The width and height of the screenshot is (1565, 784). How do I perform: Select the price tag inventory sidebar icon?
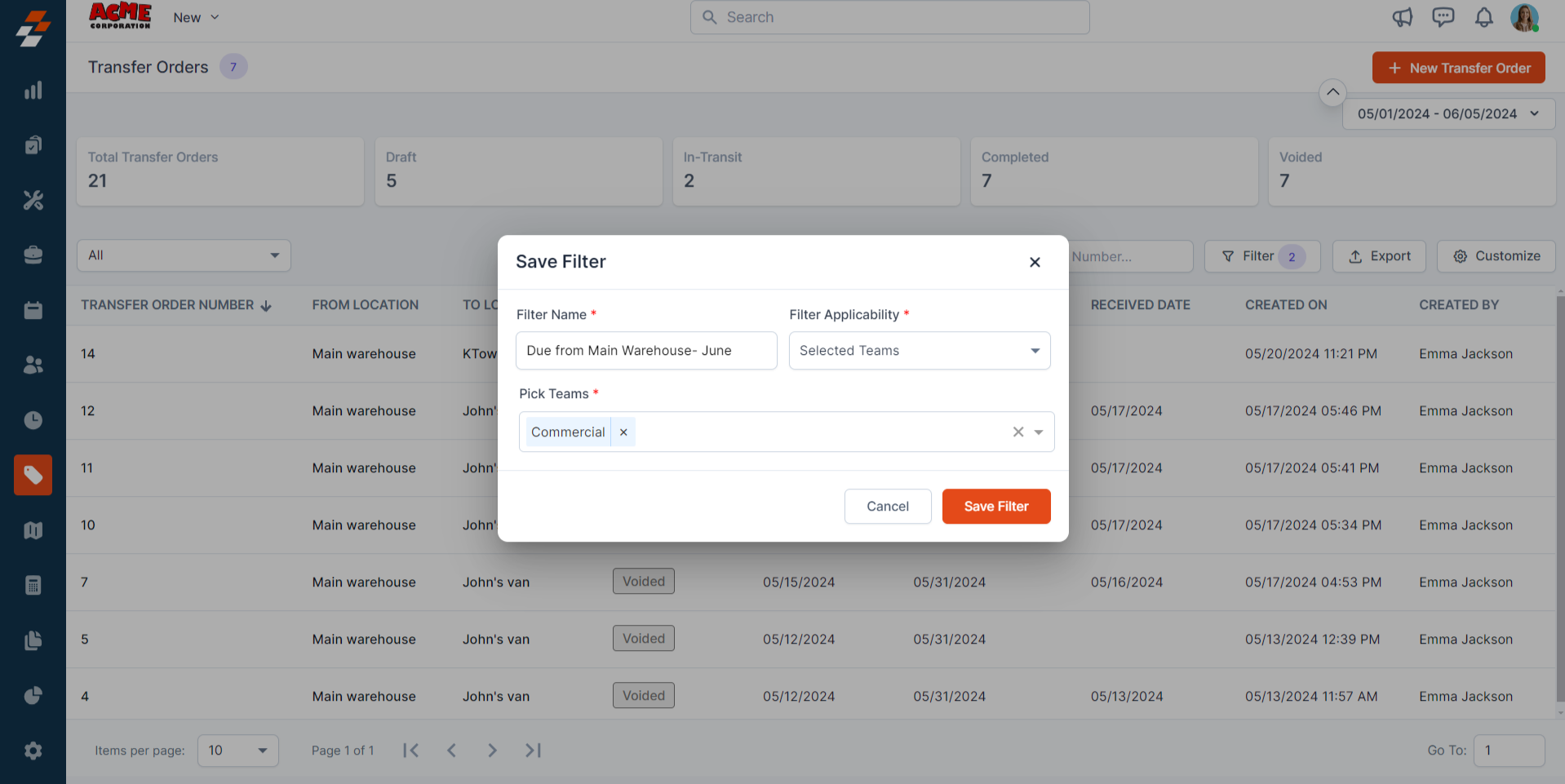pyautogui.click(x=33, y=475)
